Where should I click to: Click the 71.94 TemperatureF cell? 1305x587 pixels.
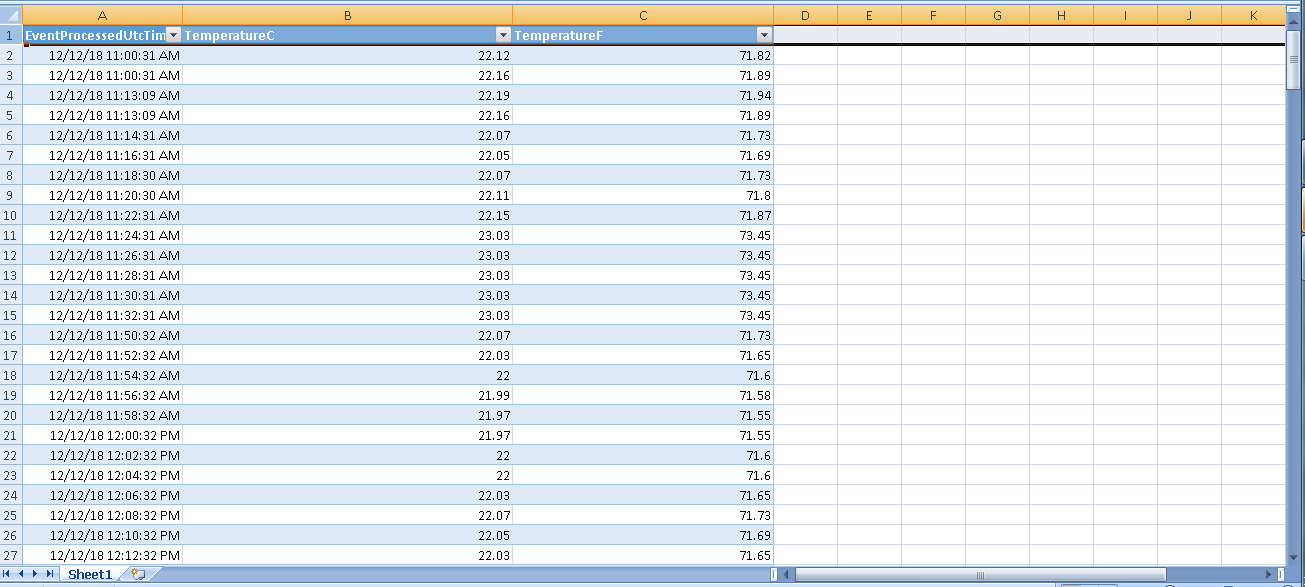point(643,95)
